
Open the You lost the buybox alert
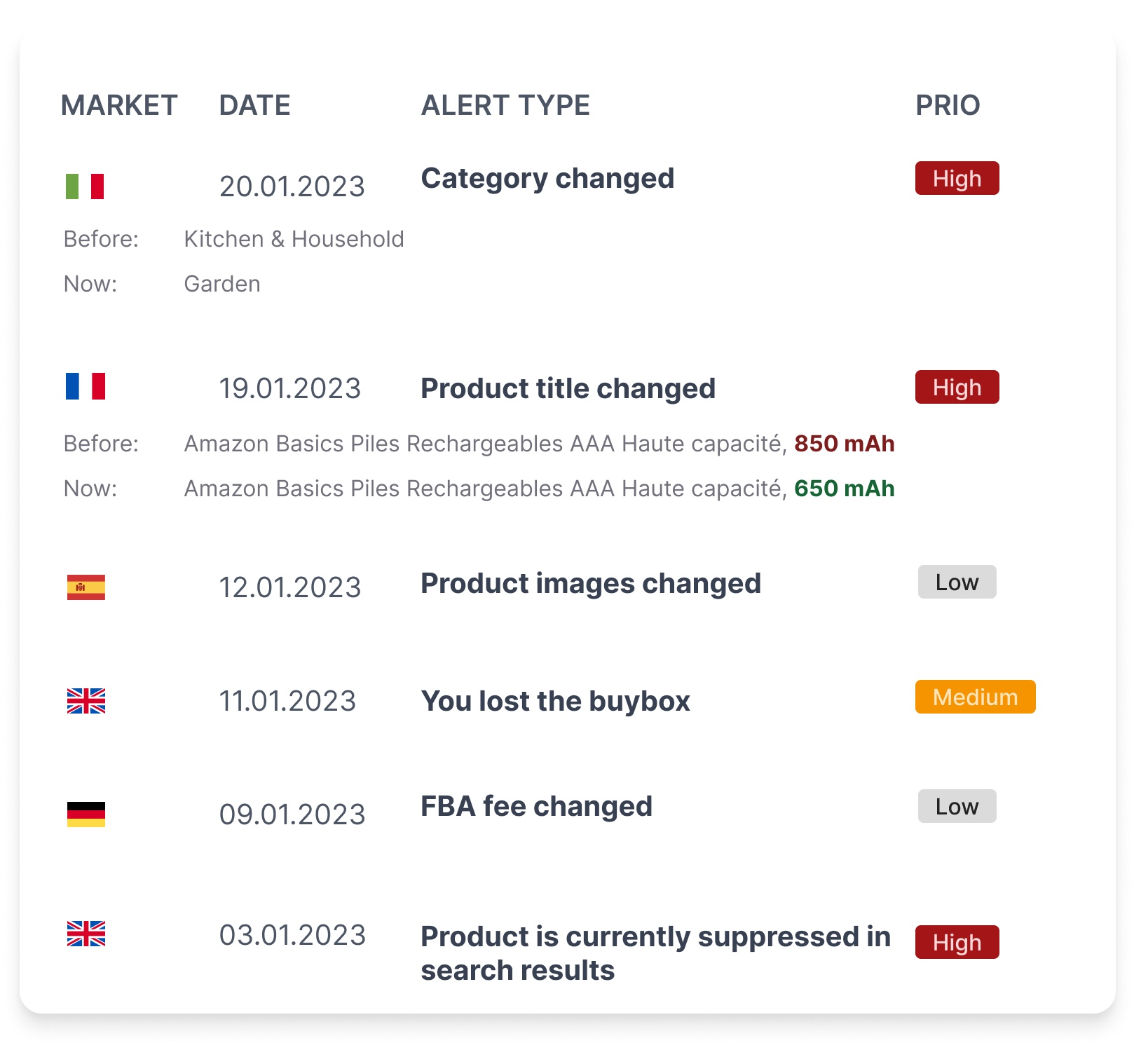555,701
